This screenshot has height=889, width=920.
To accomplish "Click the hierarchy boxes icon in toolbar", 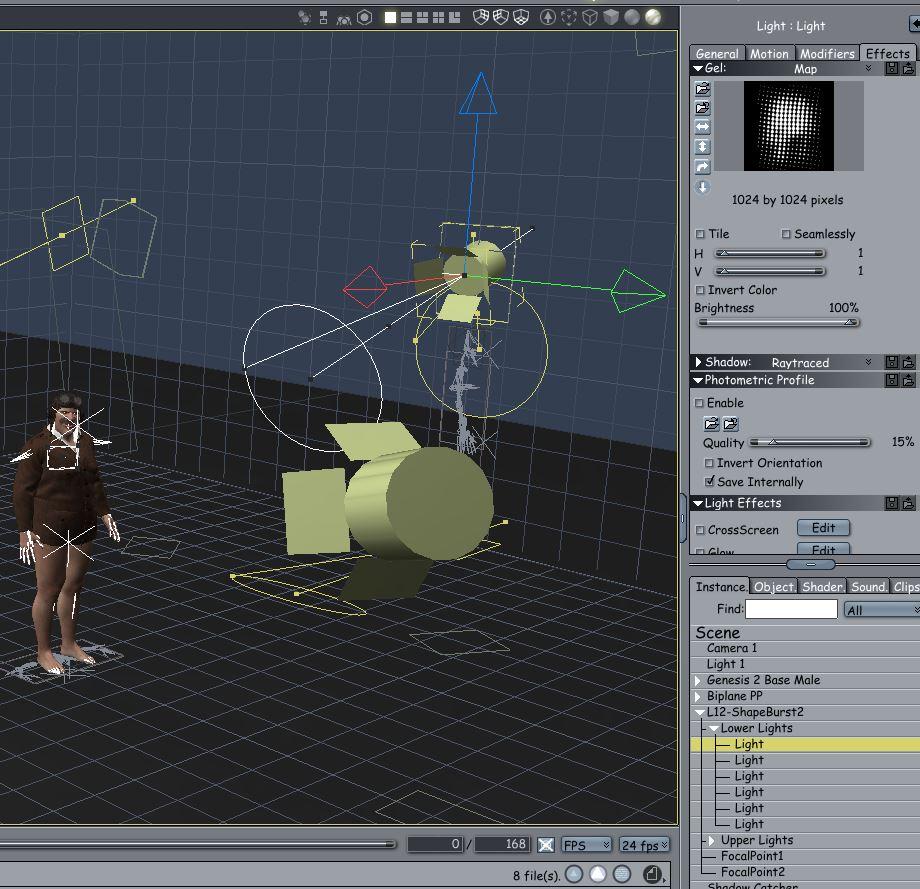I will pyautogui.click(x=323, y=18).
